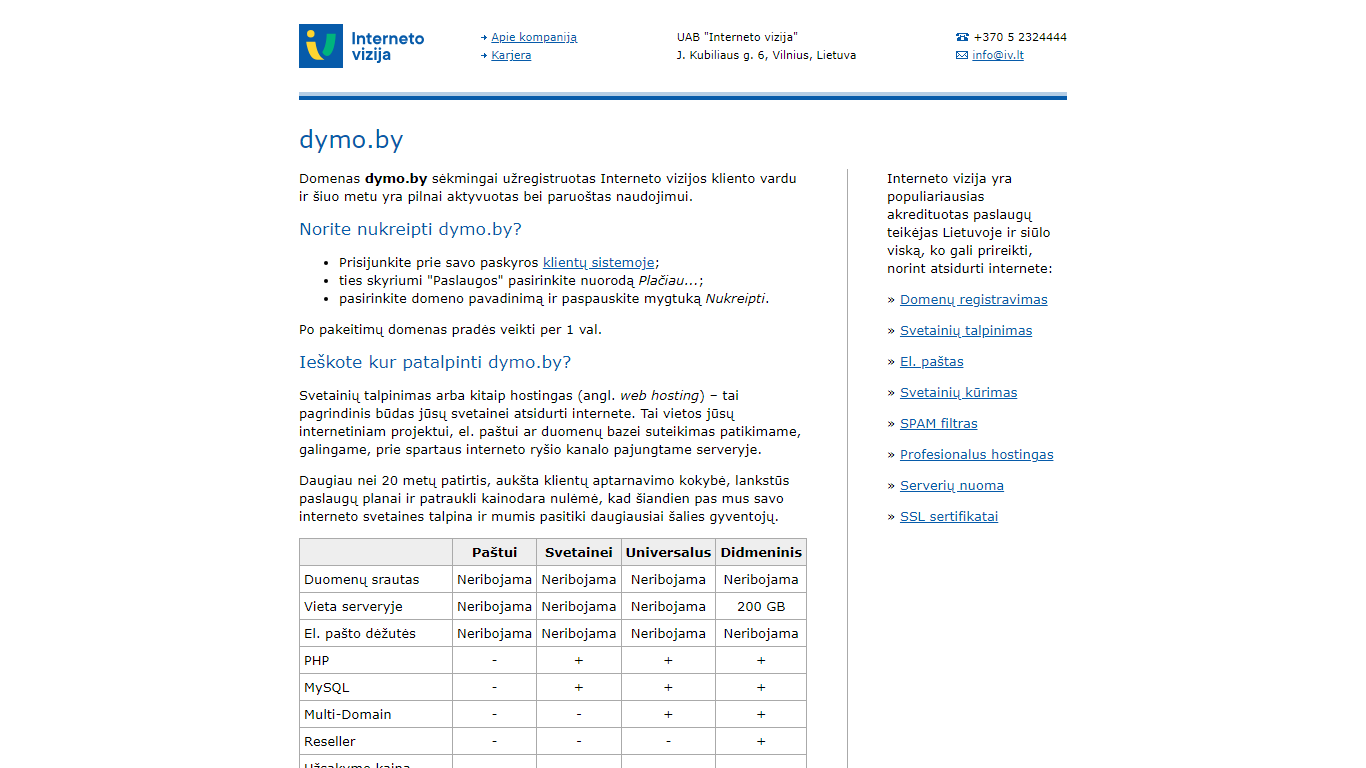Click the 200 GB cell

pos(761,606)
